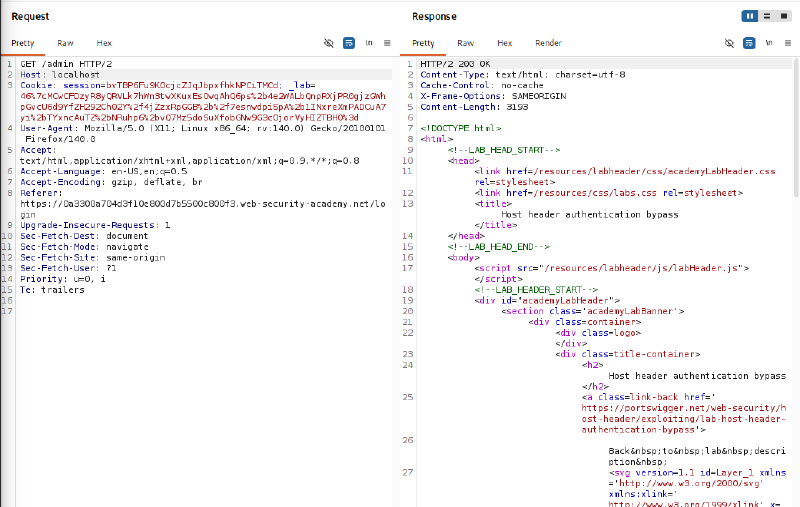Click the 'Cache-Control: no-cache' response header
800x507 pixels.
click(482, 85)
